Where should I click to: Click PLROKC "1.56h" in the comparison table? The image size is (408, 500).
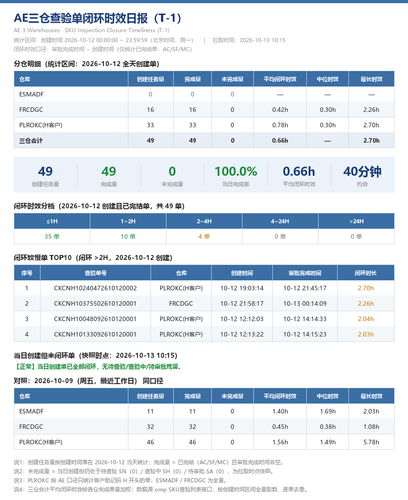click(x=280, y=442)
